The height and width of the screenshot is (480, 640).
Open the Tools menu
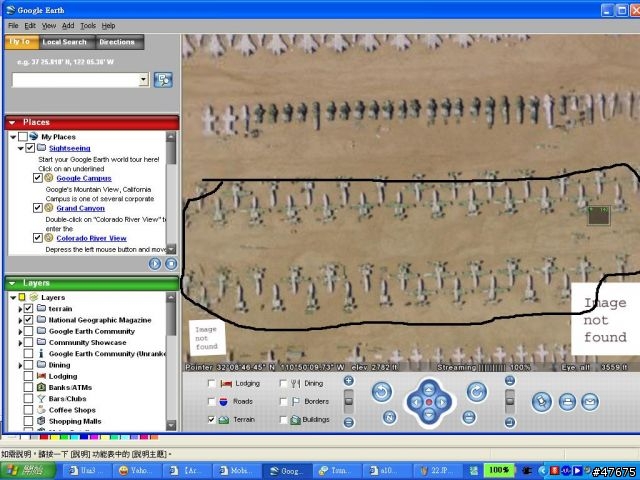[88, 26]
